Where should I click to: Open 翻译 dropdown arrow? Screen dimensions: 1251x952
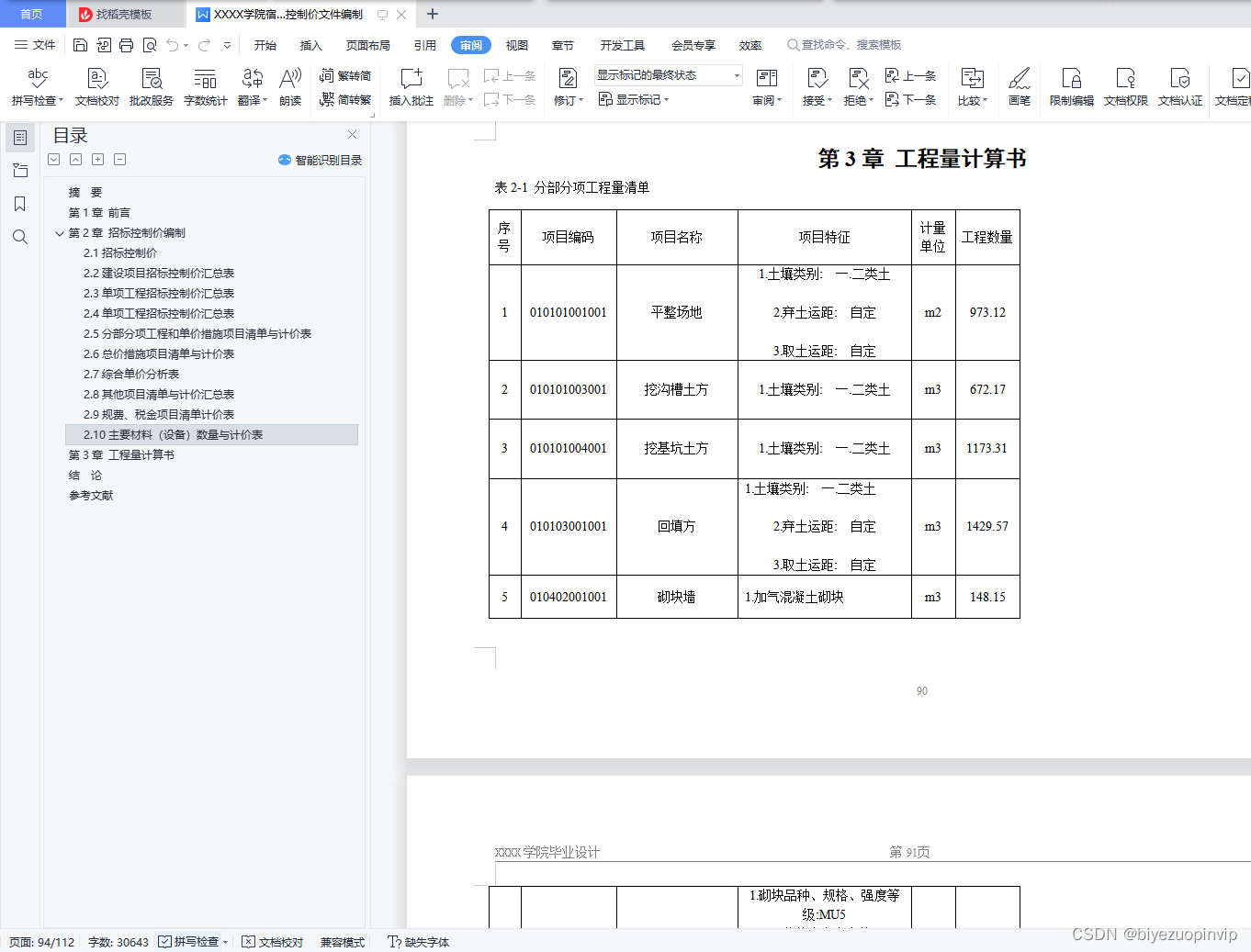click(265, 101)
